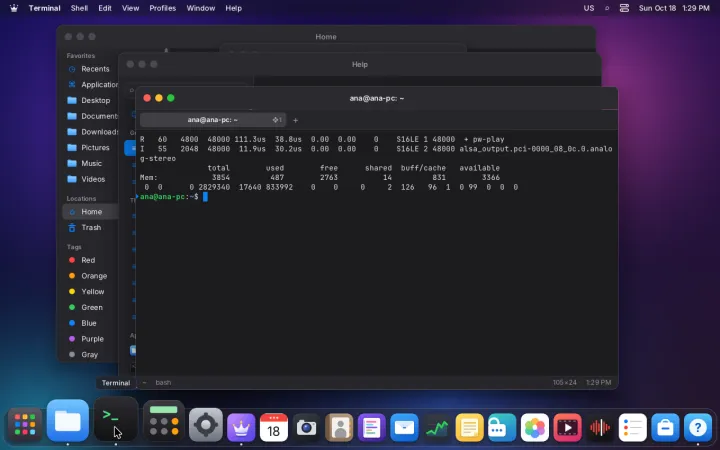Click the pw-play text in terminal output
The image size is (720, 450).
[x=489, y=139]
